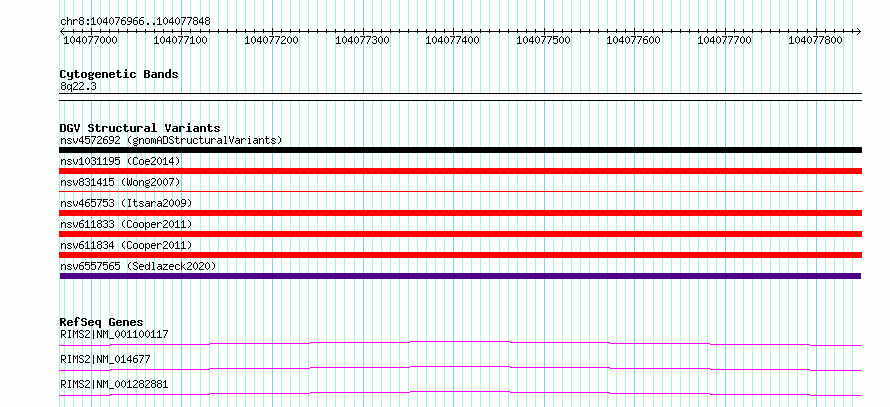Click ruler tick label 104077700
The height and width of the screenshot is (407, 890).
[724, 40]
